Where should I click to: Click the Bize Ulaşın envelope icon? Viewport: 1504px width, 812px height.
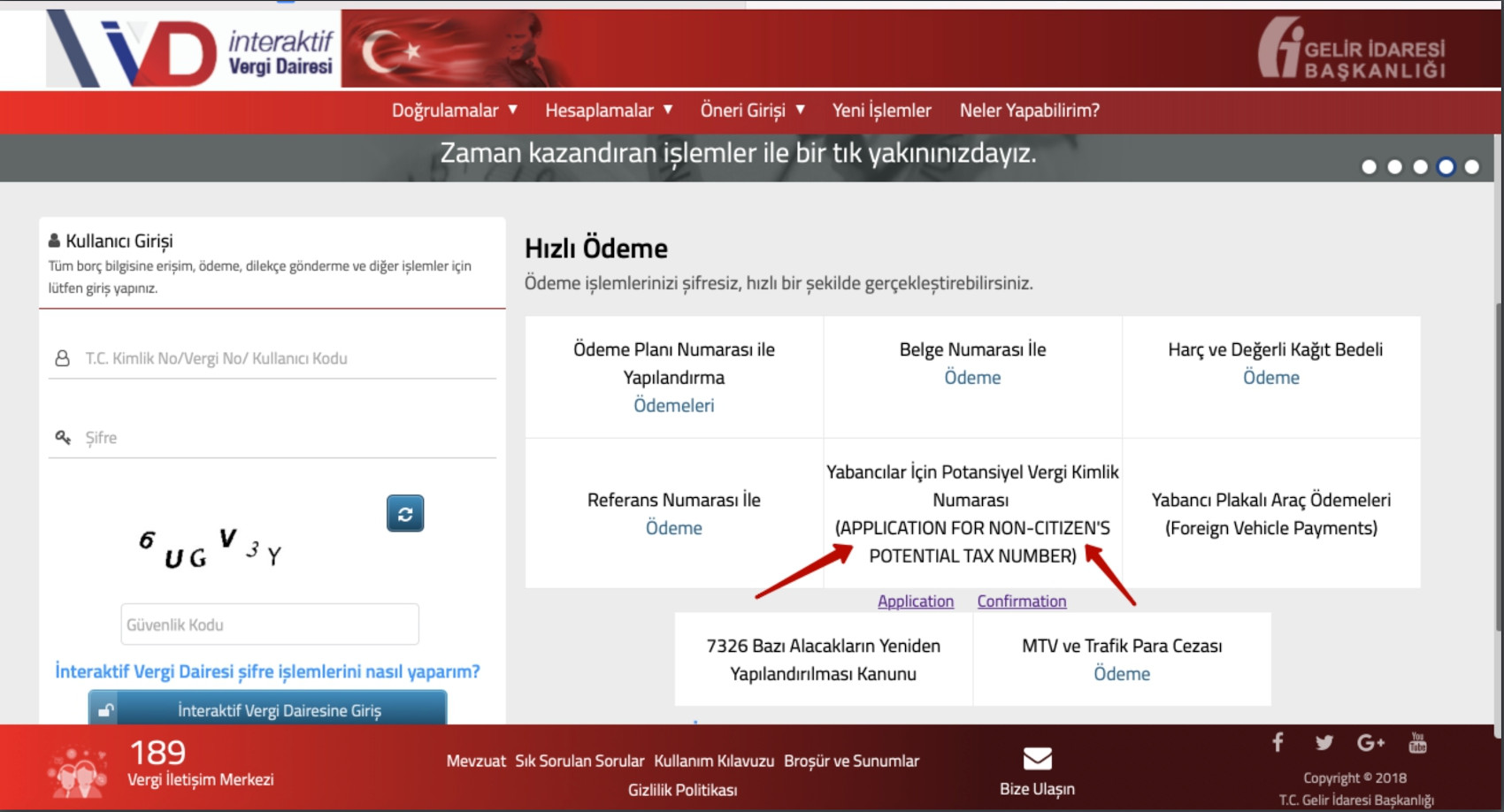[x=1037, y=759]
